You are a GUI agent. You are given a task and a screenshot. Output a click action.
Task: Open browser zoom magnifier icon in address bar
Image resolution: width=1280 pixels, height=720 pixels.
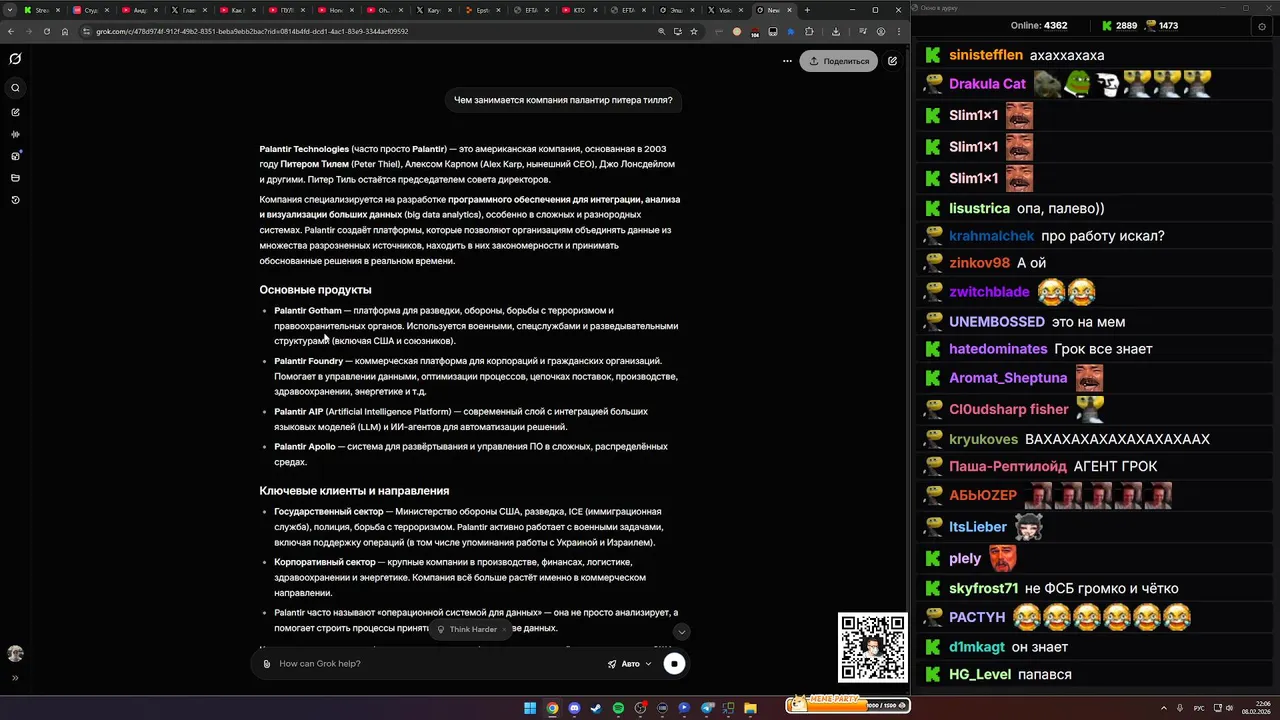click(x=661, y=31)
